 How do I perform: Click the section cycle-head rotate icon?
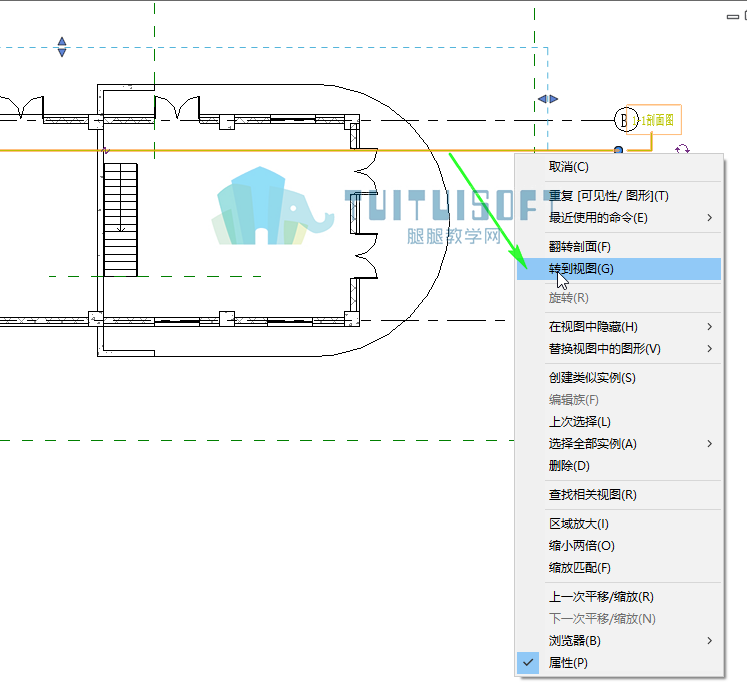682,149
